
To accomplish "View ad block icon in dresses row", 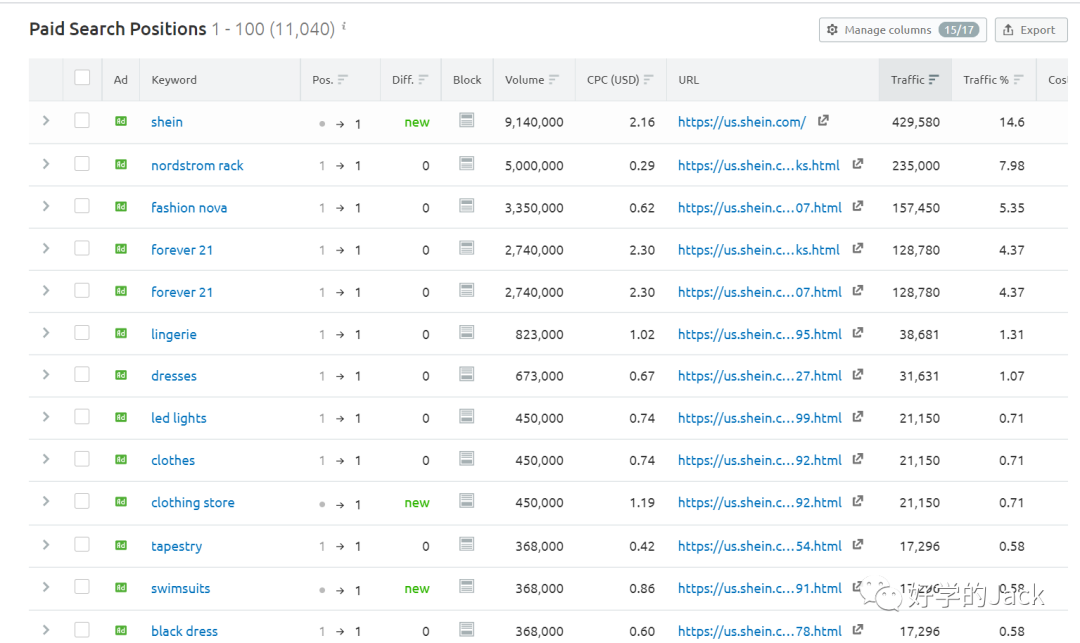I will pyautogui.click(x=466, y=374).
